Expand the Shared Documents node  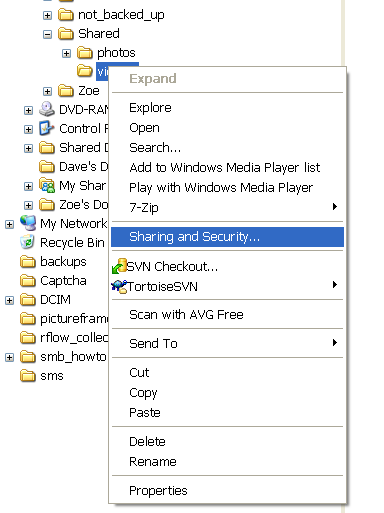pyautogui.click(x=28, y=148)
